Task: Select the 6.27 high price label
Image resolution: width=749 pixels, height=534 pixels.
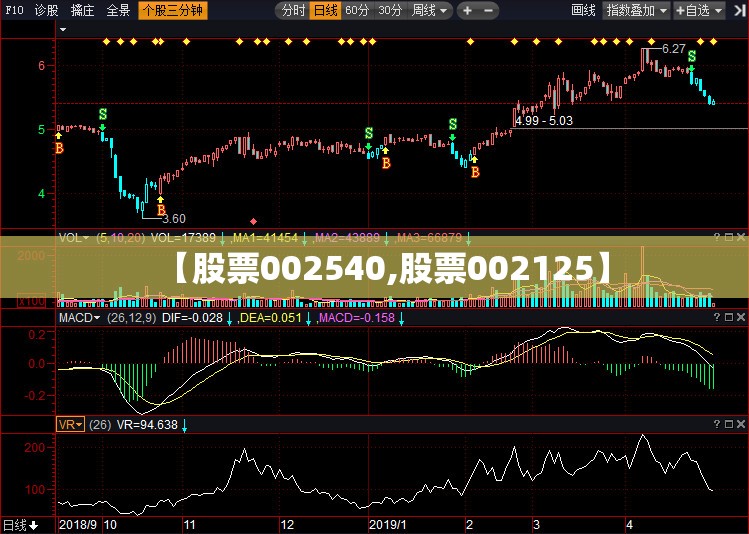Action: click(674, 49)
